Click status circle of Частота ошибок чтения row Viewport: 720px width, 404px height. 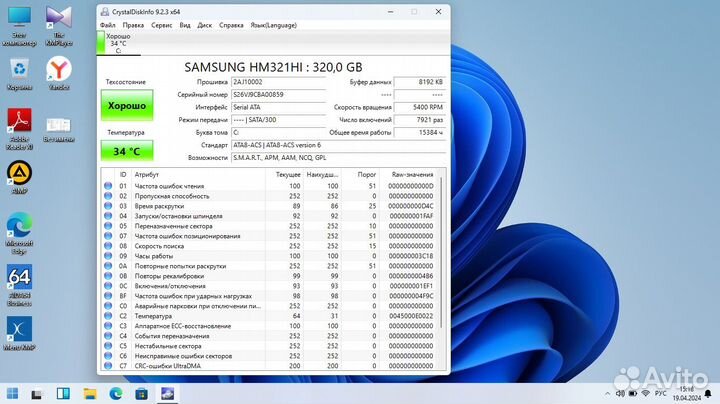[108, 186]
